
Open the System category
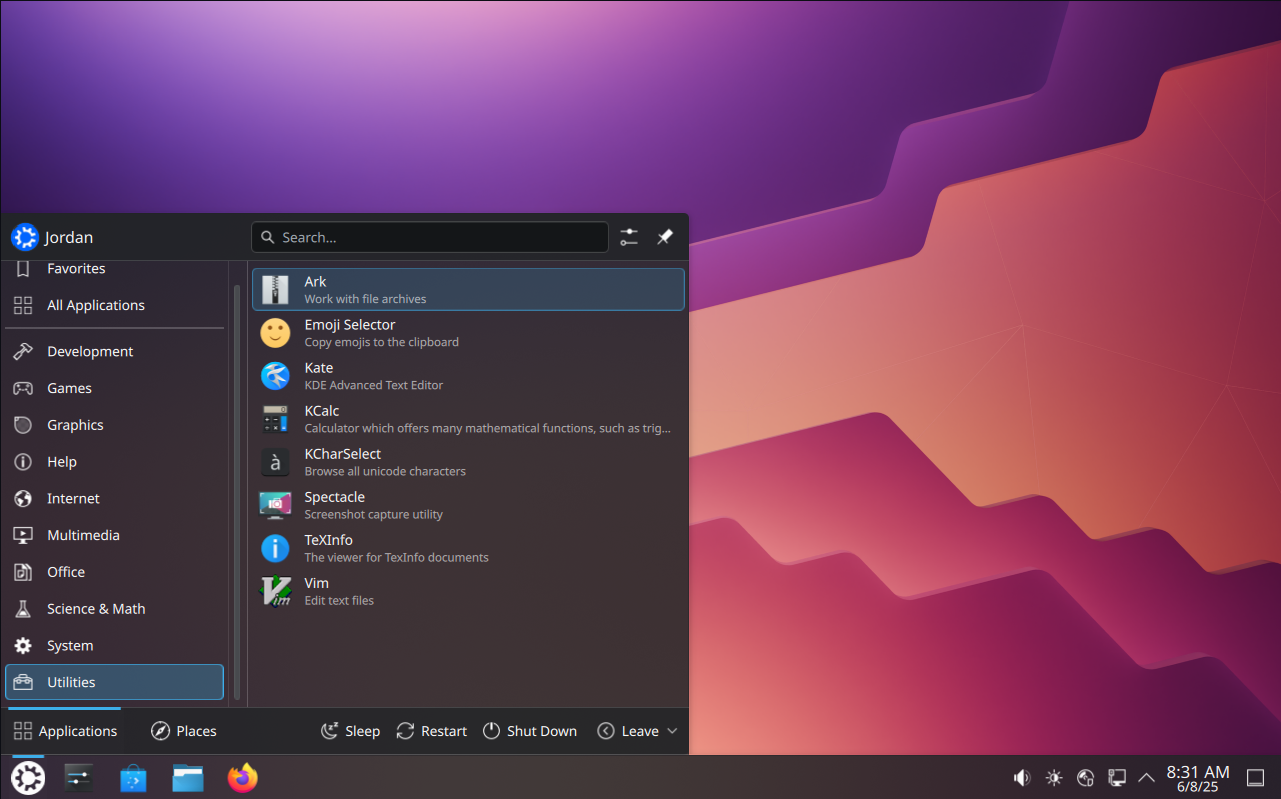pos(114,646)
